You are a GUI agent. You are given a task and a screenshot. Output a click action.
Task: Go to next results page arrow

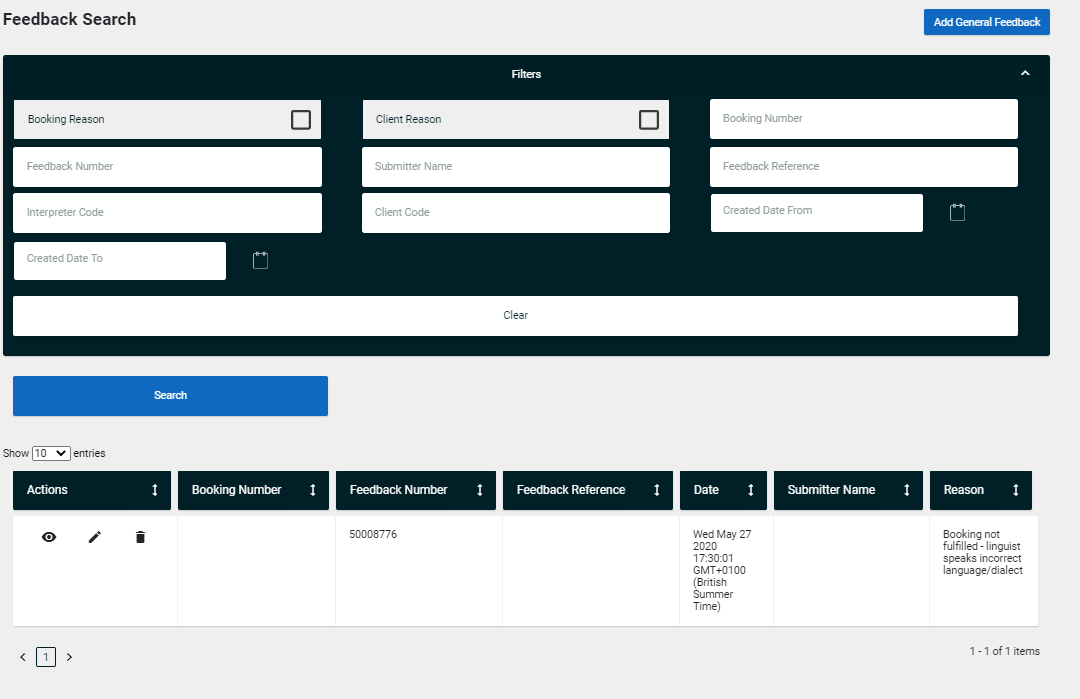tap(69, 657)
